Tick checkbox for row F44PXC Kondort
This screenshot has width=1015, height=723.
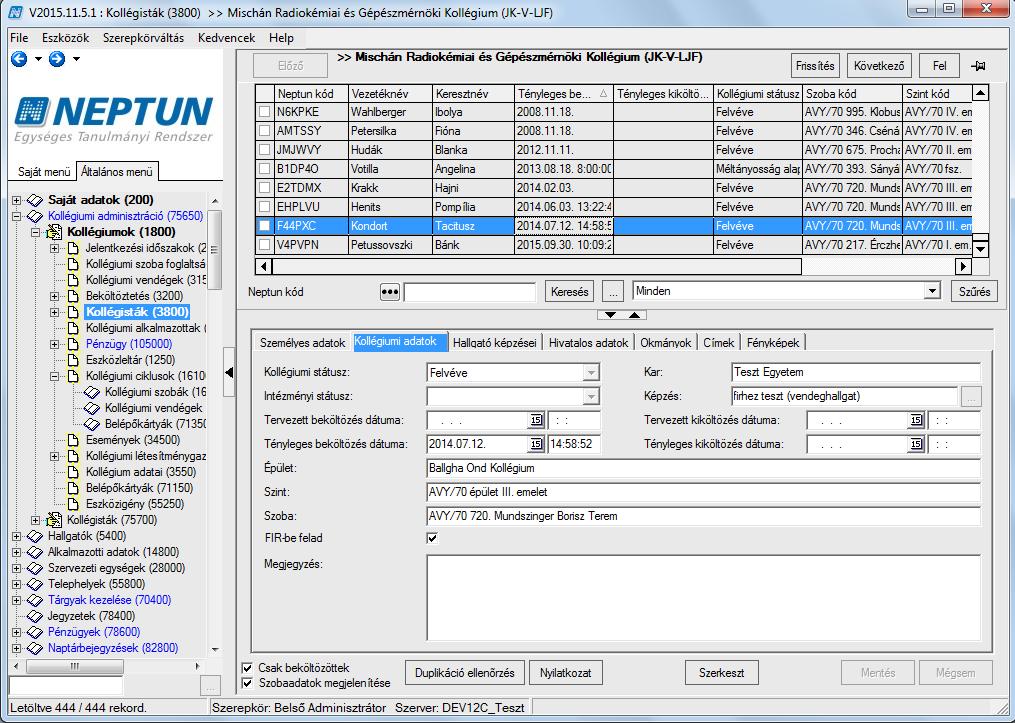pos(264,226)
